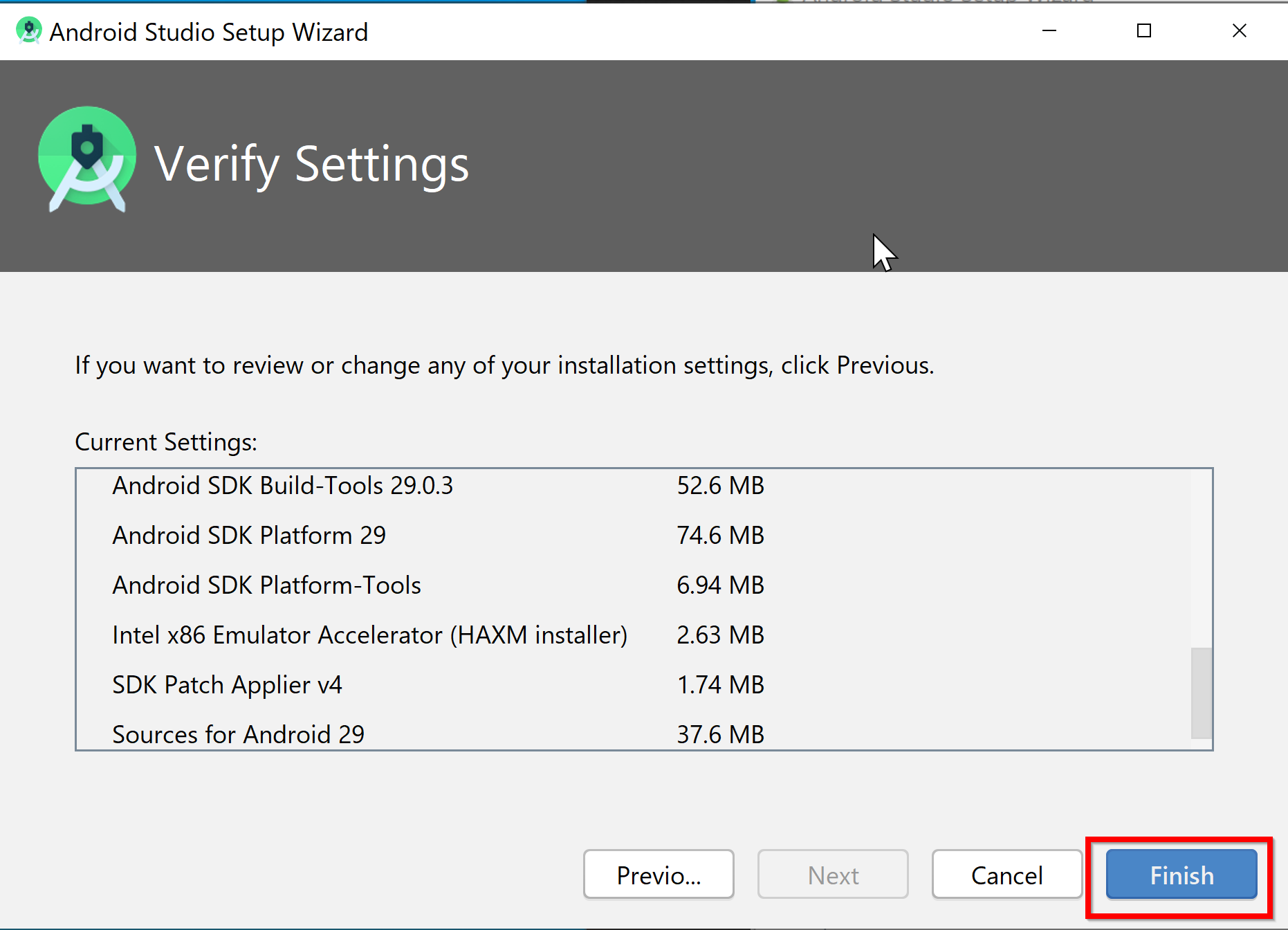Click the disabled Next button

click(x=833, y=875)
